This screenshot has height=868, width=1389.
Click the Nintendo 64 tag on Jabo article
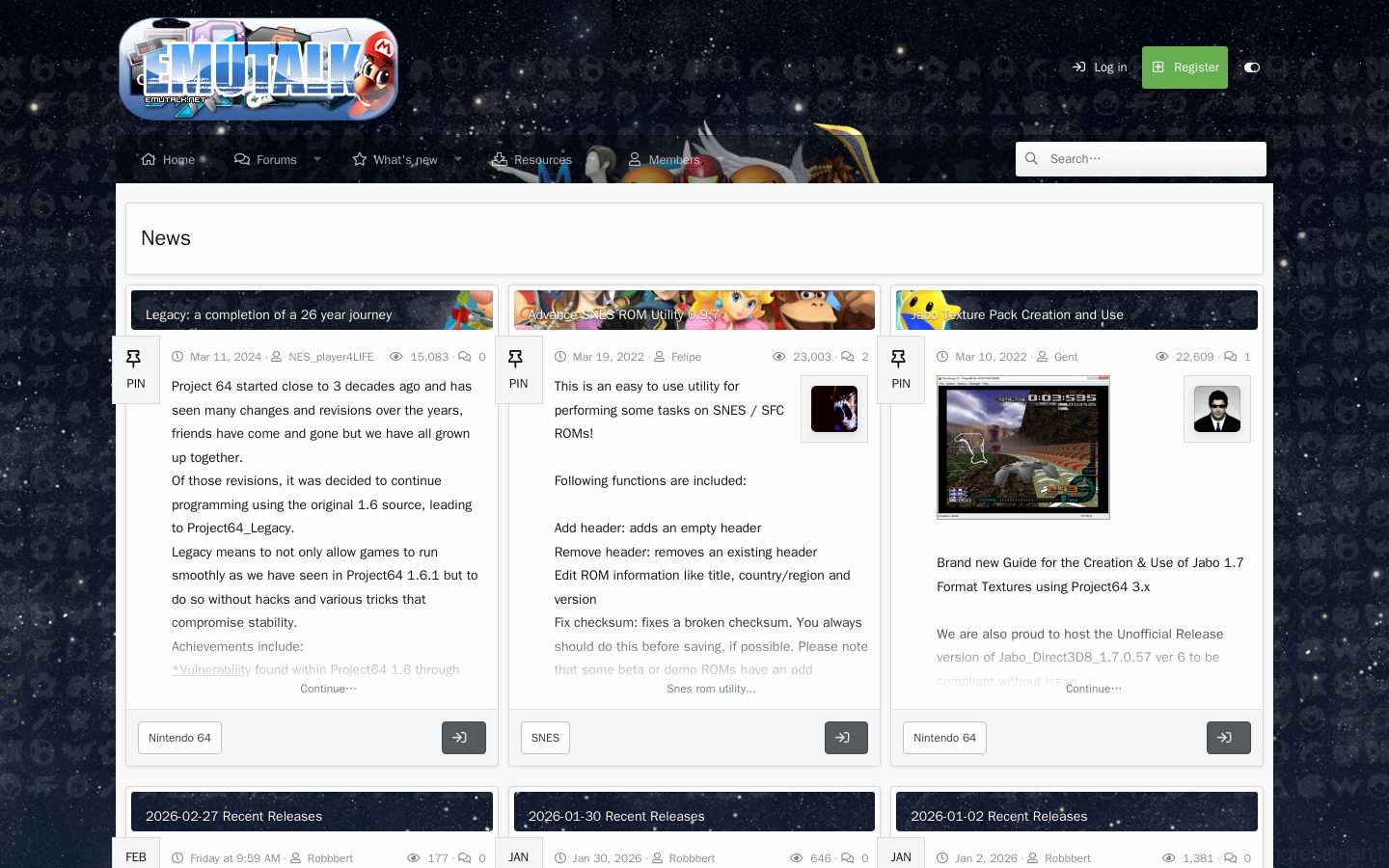coord(944,738)
